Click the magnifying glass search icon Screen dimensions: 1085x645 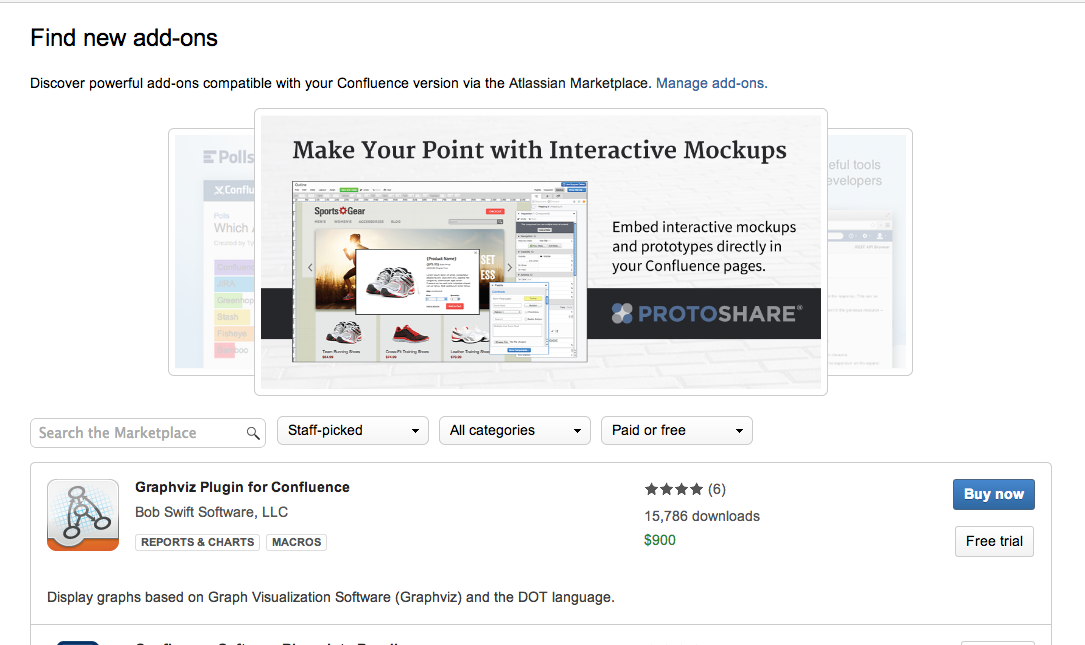[253, 433]
